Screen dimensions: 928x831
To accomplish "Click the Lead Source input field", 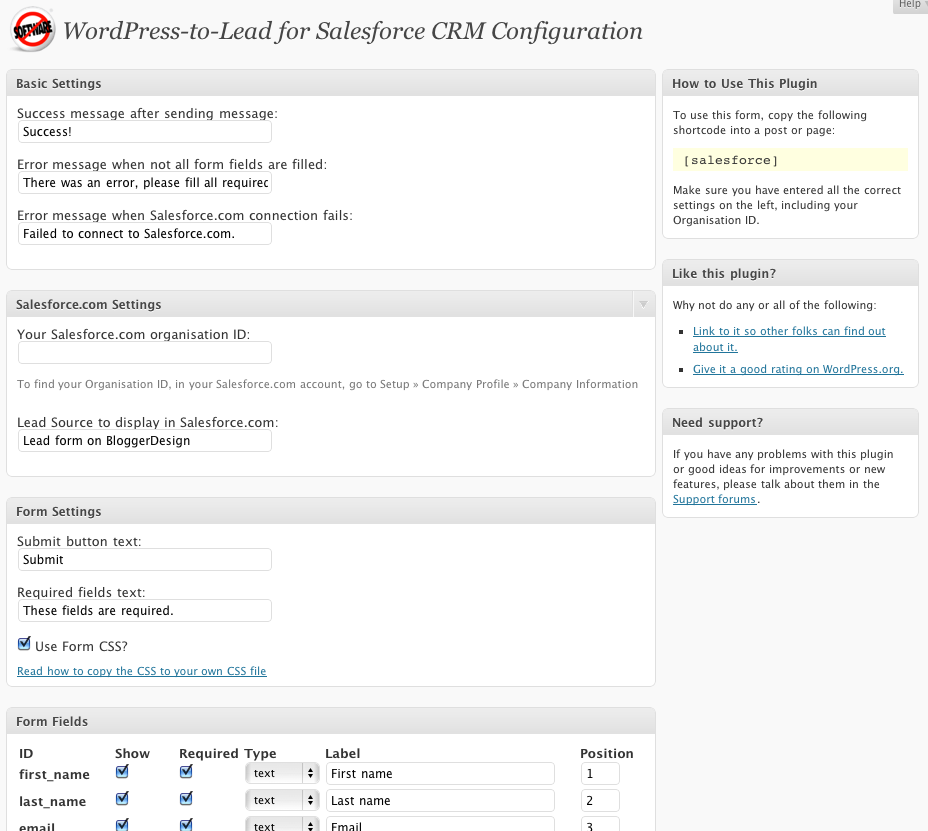I will tap(144, 440).
